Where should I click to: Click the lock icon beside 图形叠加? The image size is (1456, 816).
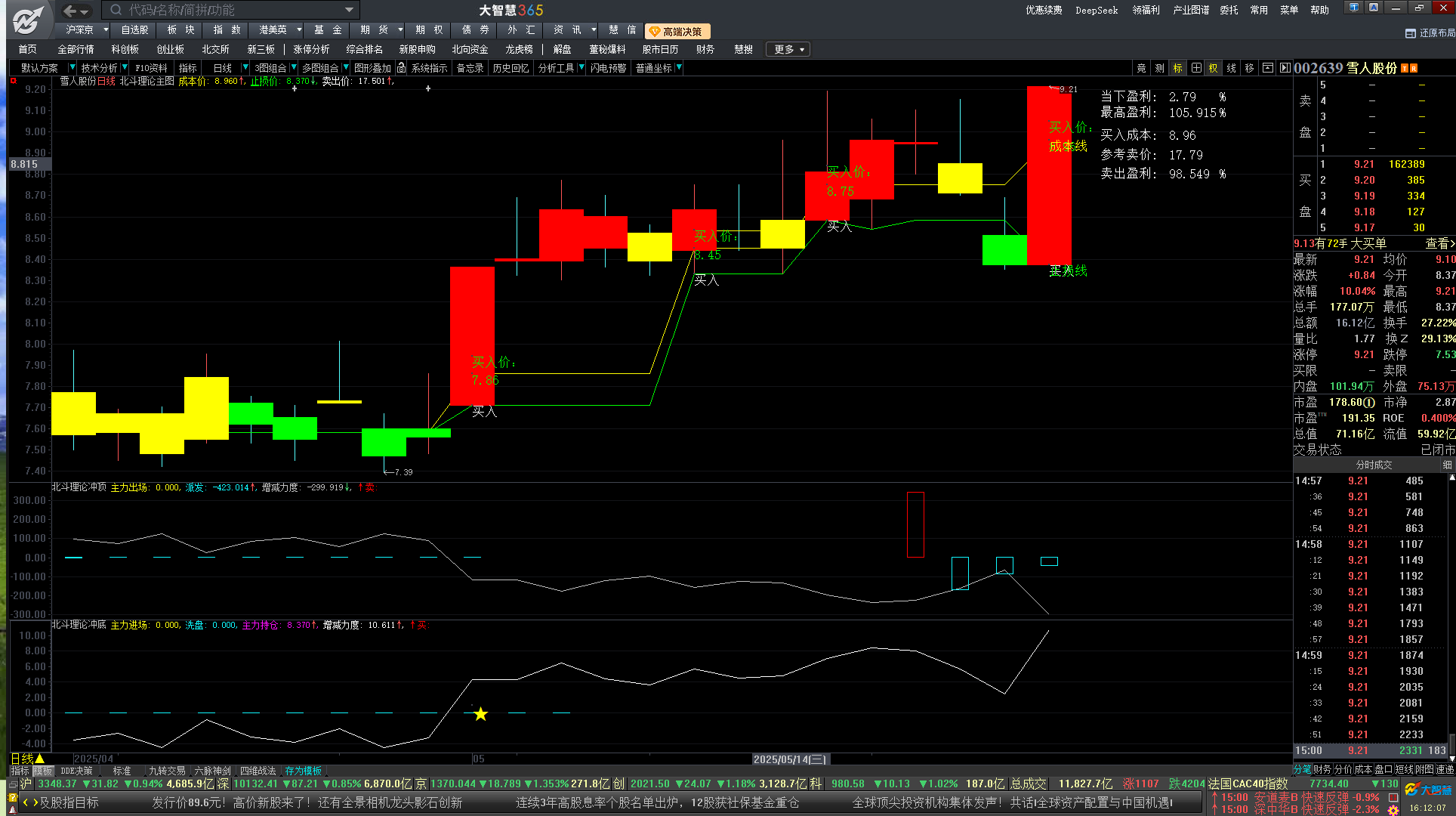pyautogui.click(x=402, y=68)
